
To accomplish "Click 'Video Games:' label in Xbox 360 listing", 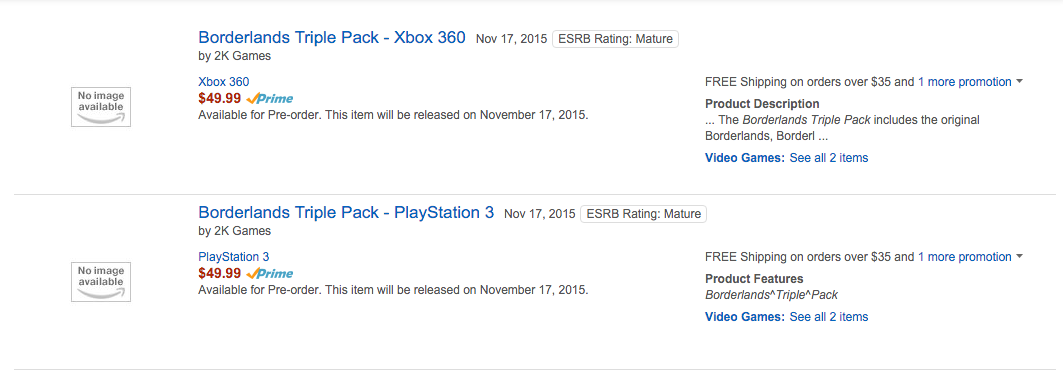I will [x=745, y=158].
